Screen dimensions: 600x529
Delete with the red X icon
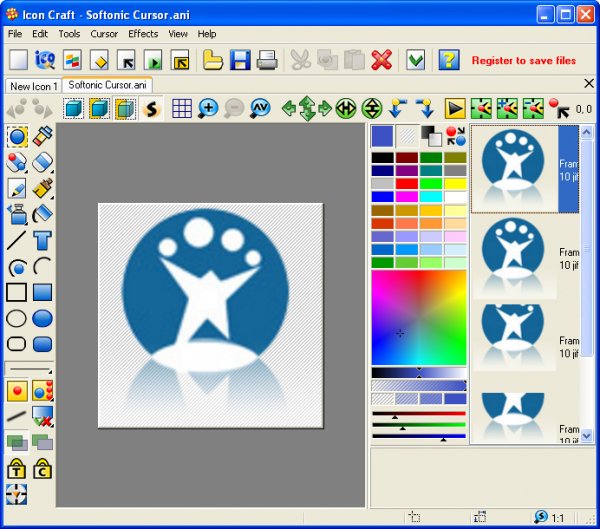pyautogui.click(x=382, y=60)
